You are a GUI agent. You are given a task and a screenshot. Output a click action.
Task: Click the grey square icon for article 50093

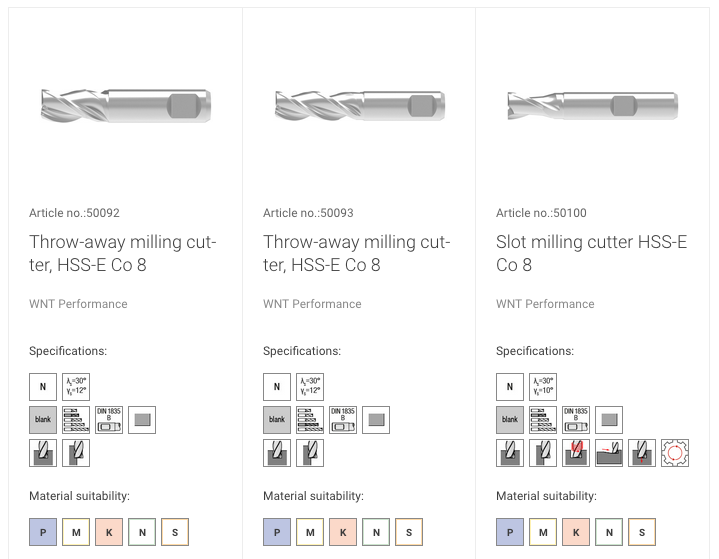[x=376, y=420]
